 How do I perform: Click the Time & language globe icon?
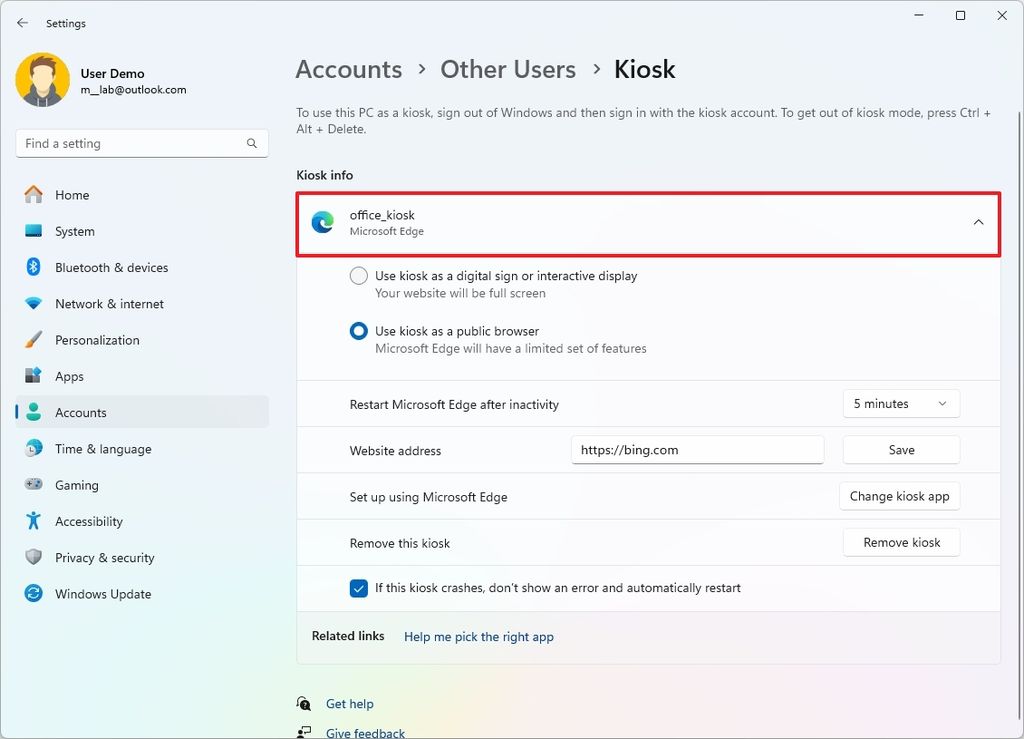pyautogui.click(x=33, y=448)
